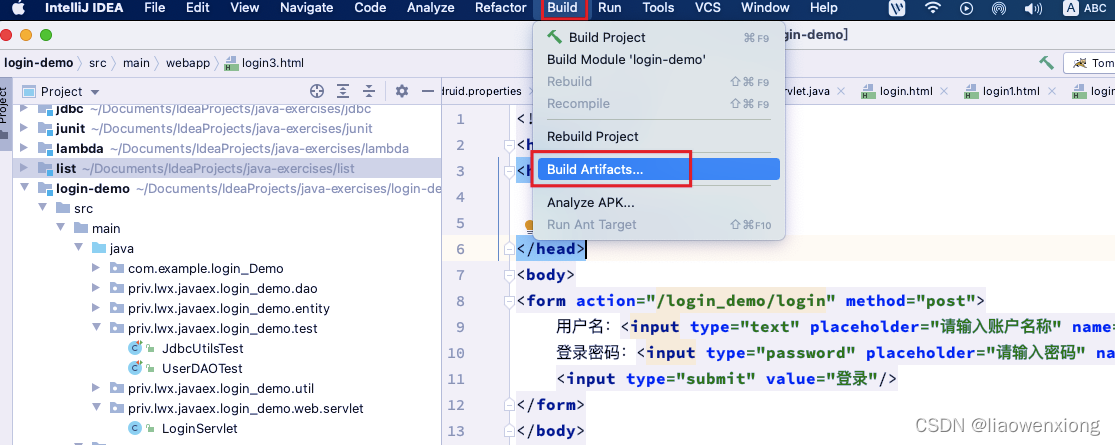Expand the lambda module node arrow
The image size is (1115, 445).
click(23, 149)
